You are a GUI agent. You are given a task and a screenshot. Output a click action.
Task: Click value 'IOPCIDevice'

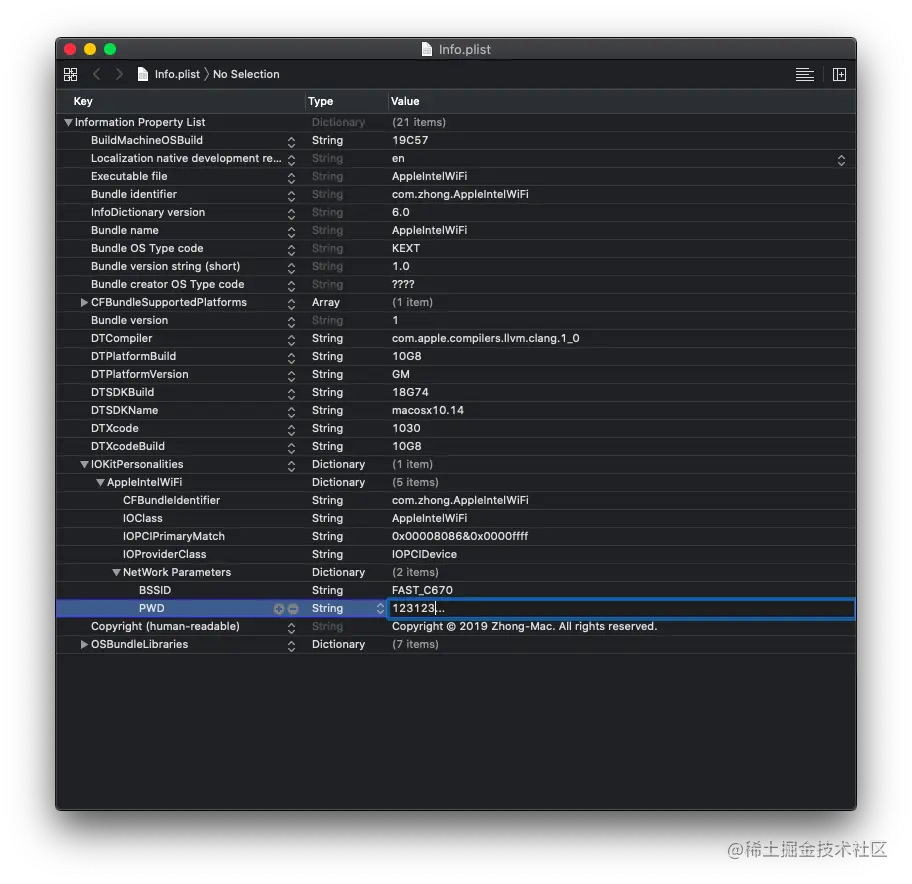coord(424,554)
